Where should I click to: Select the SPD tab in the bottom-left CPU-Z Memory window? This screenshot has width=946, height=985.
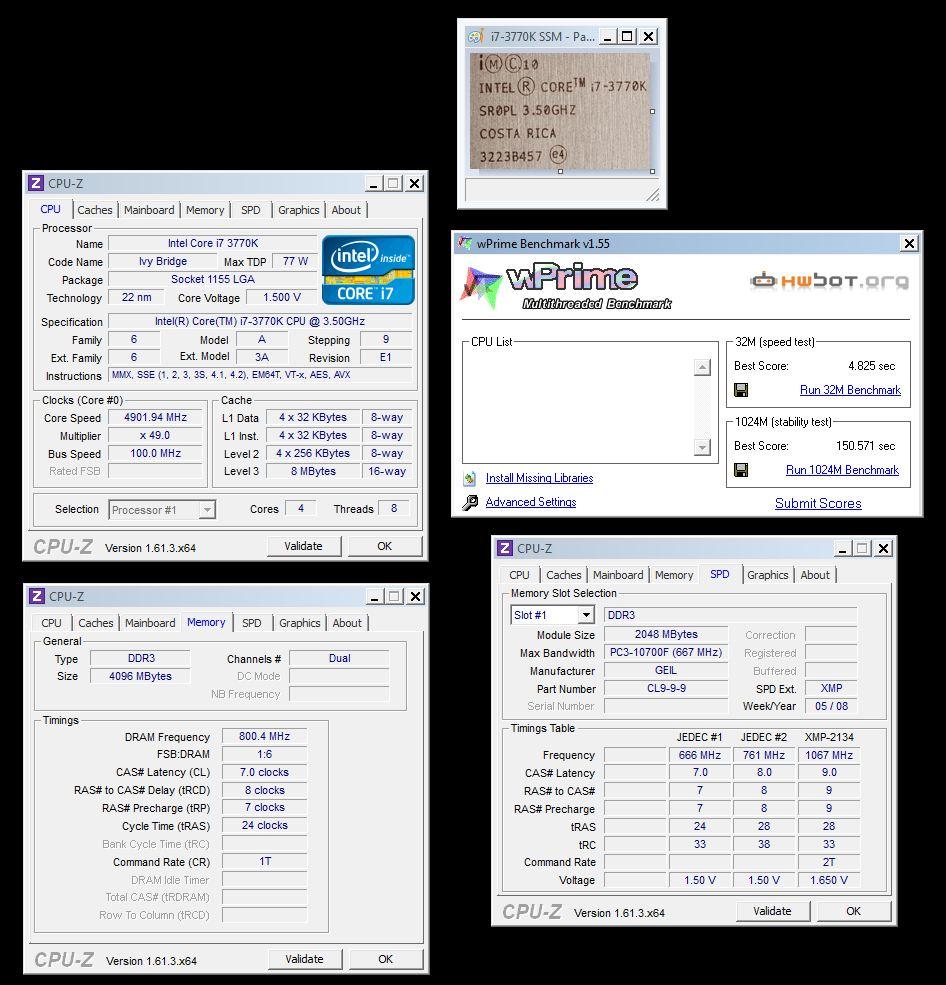pyautogui.click(x=252, y=623)
